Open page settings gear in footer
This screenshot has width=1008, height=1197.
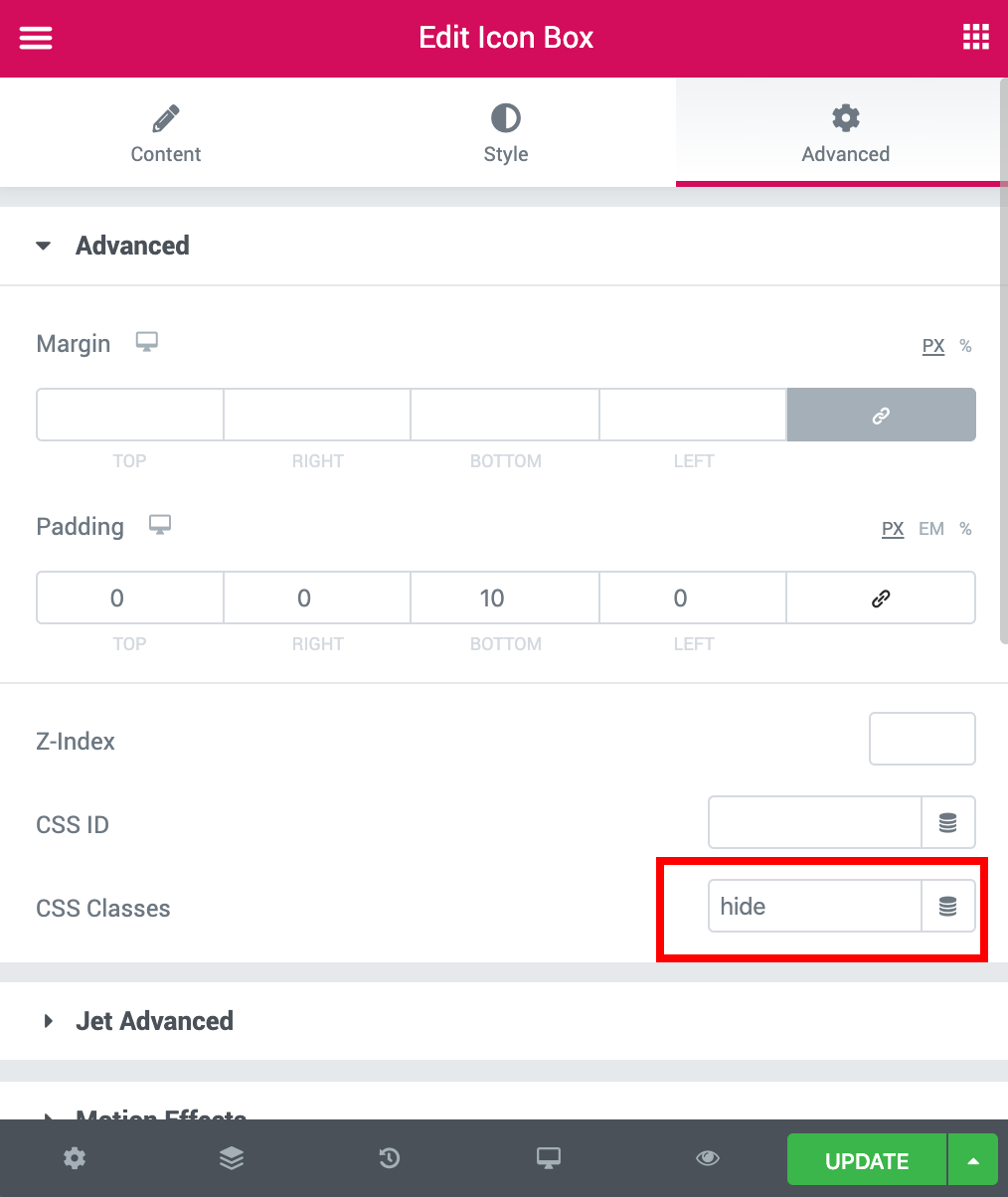75,1158
